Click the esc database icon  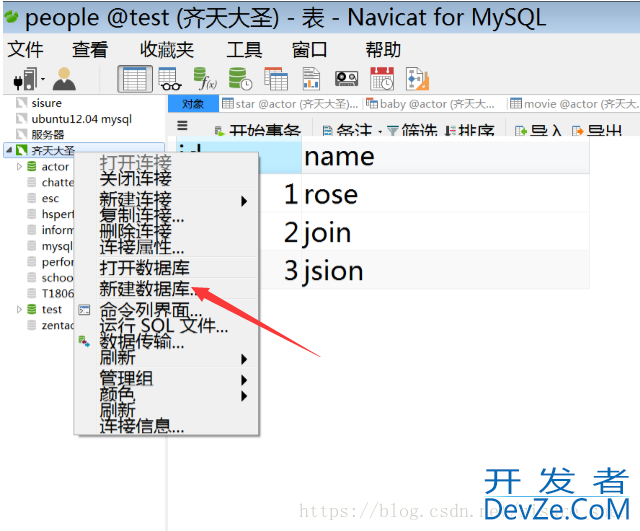coord(31,198)
